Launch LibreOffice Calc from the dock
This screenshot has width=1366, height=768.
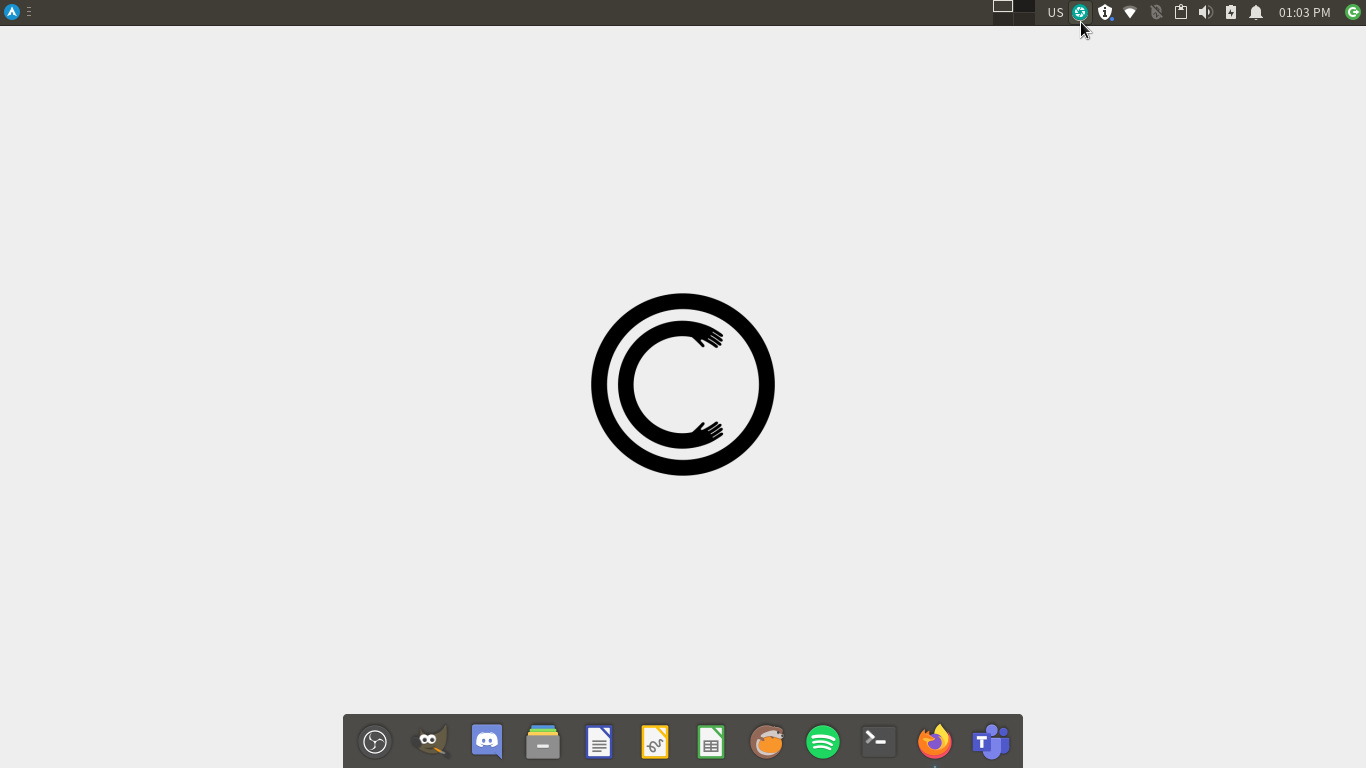pyautogui.click(x=711, y=742)
